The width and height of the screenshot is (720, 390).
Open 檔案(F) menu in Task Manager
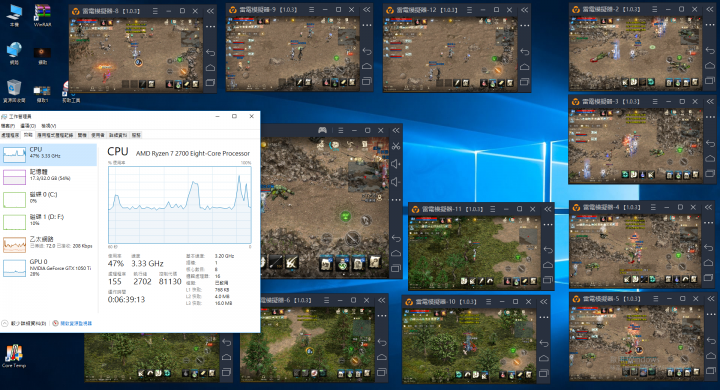click(8, 126)
